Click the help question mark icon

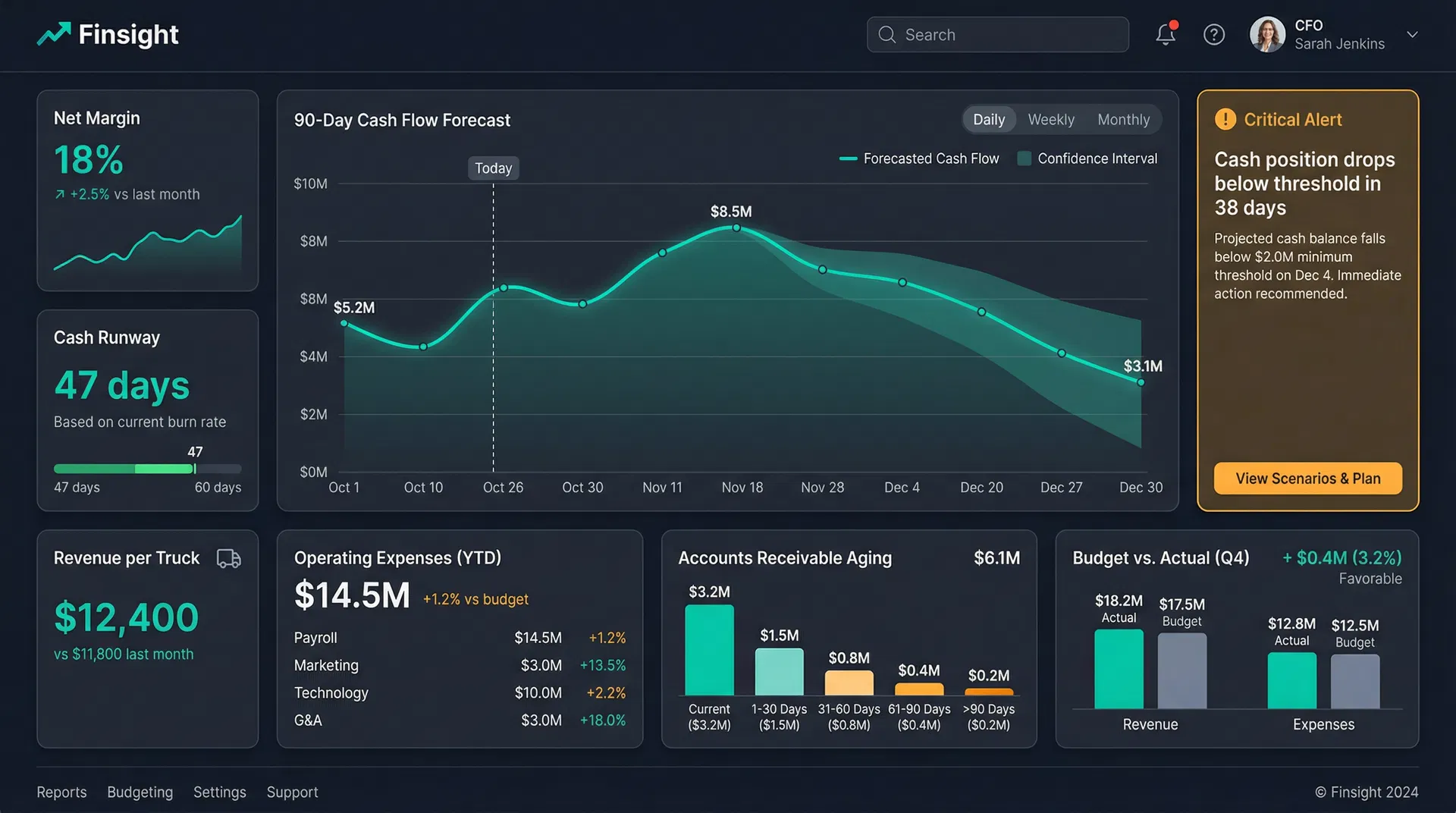tap(1213, 34)
